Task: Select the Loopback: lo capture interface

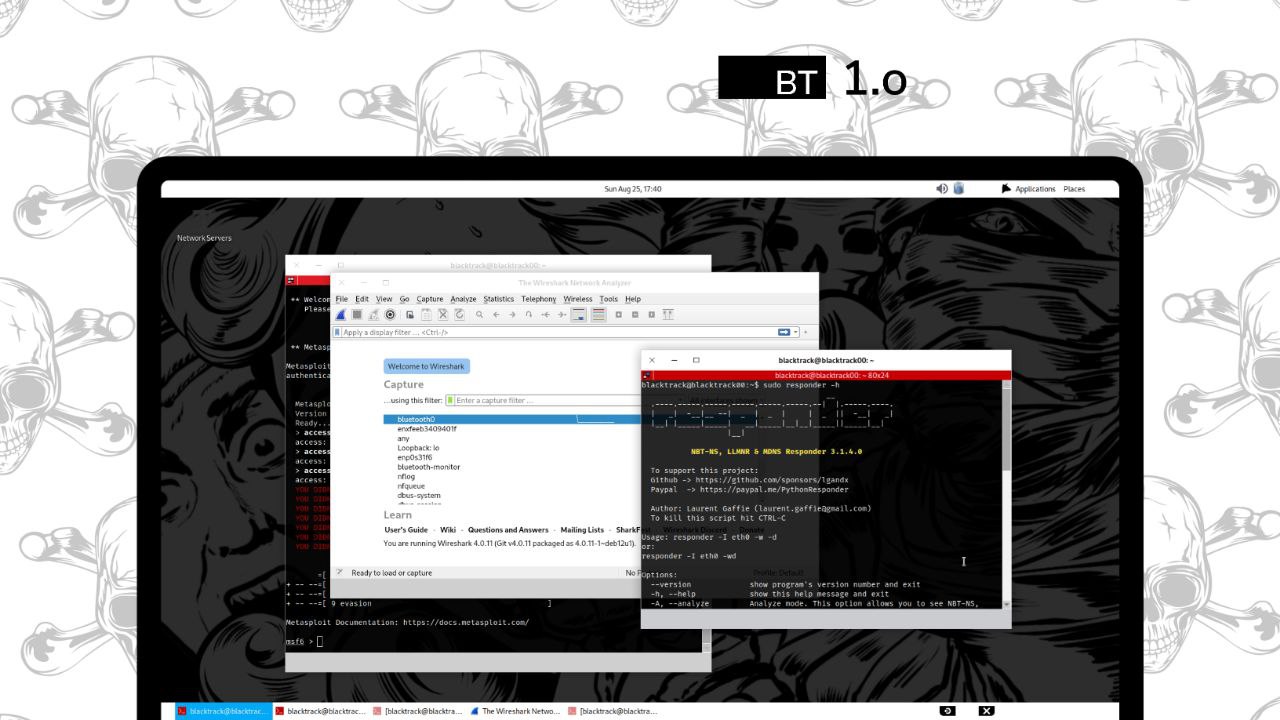Action: [x=418, y=448]
